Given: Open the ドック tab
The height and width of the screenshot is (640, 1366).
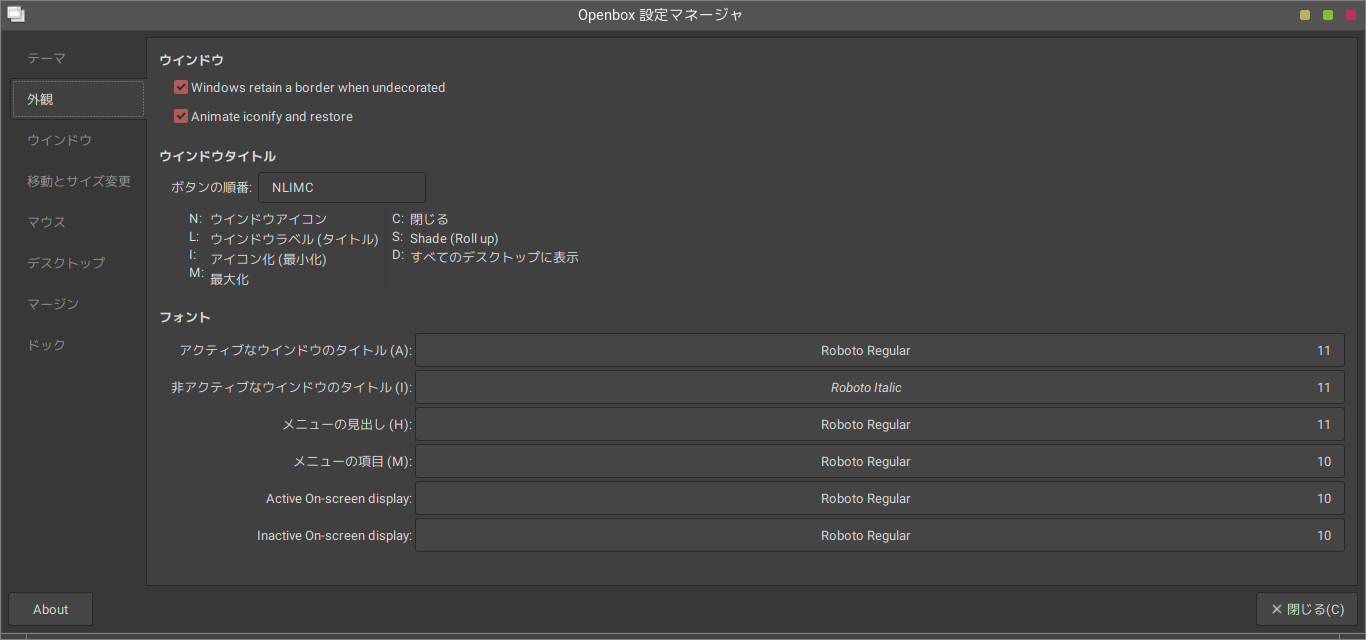Looking at the screenshot, I should pyautogui.click(x=78, y=345).
